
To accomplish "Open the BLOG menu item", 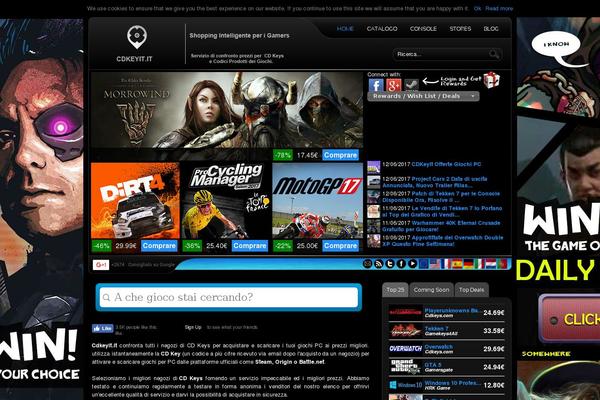I will click(491, 29).
